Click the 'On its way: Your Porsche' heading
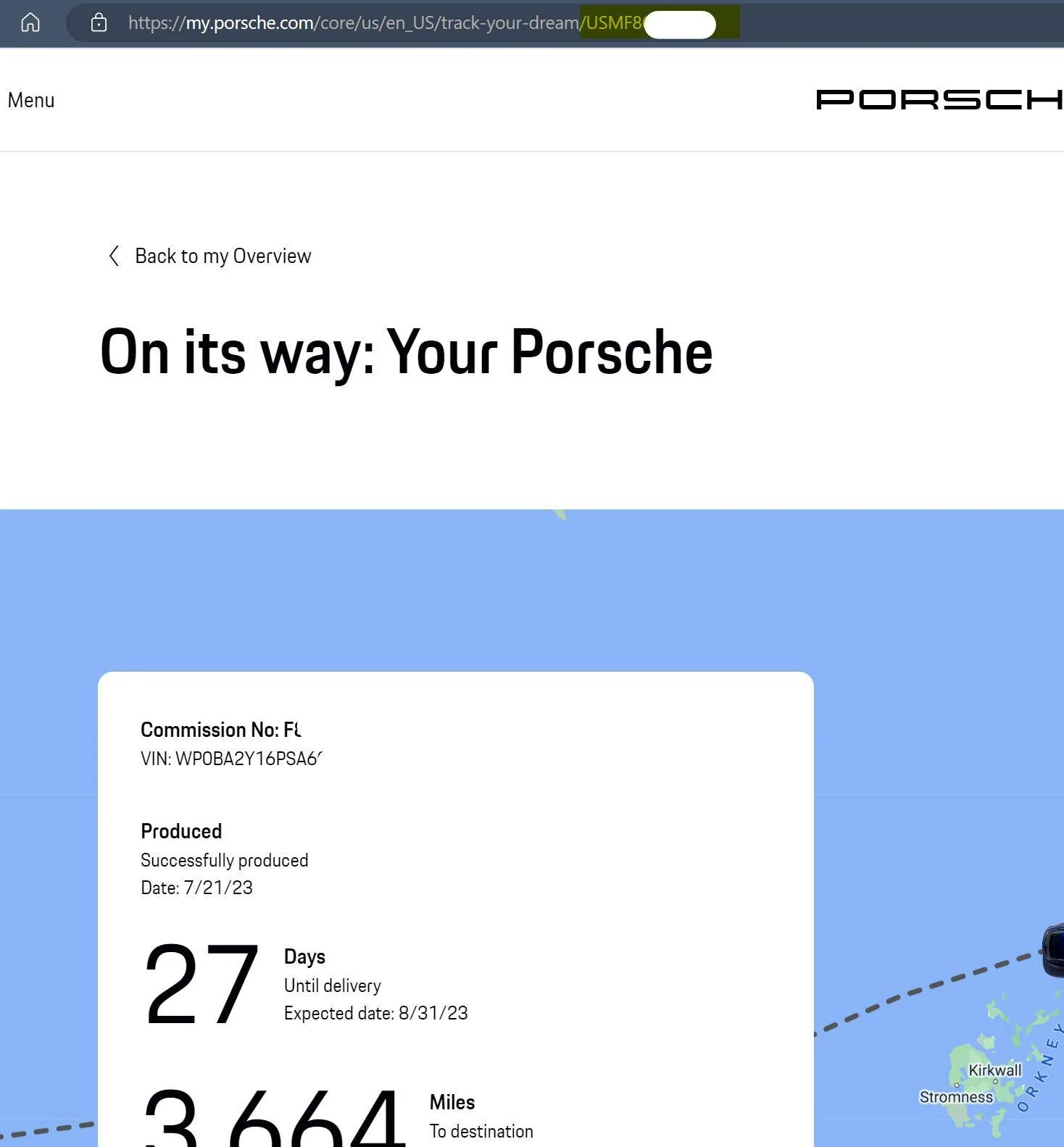The width and height of the screenshot is (1064, 1147). pos(406,352)
